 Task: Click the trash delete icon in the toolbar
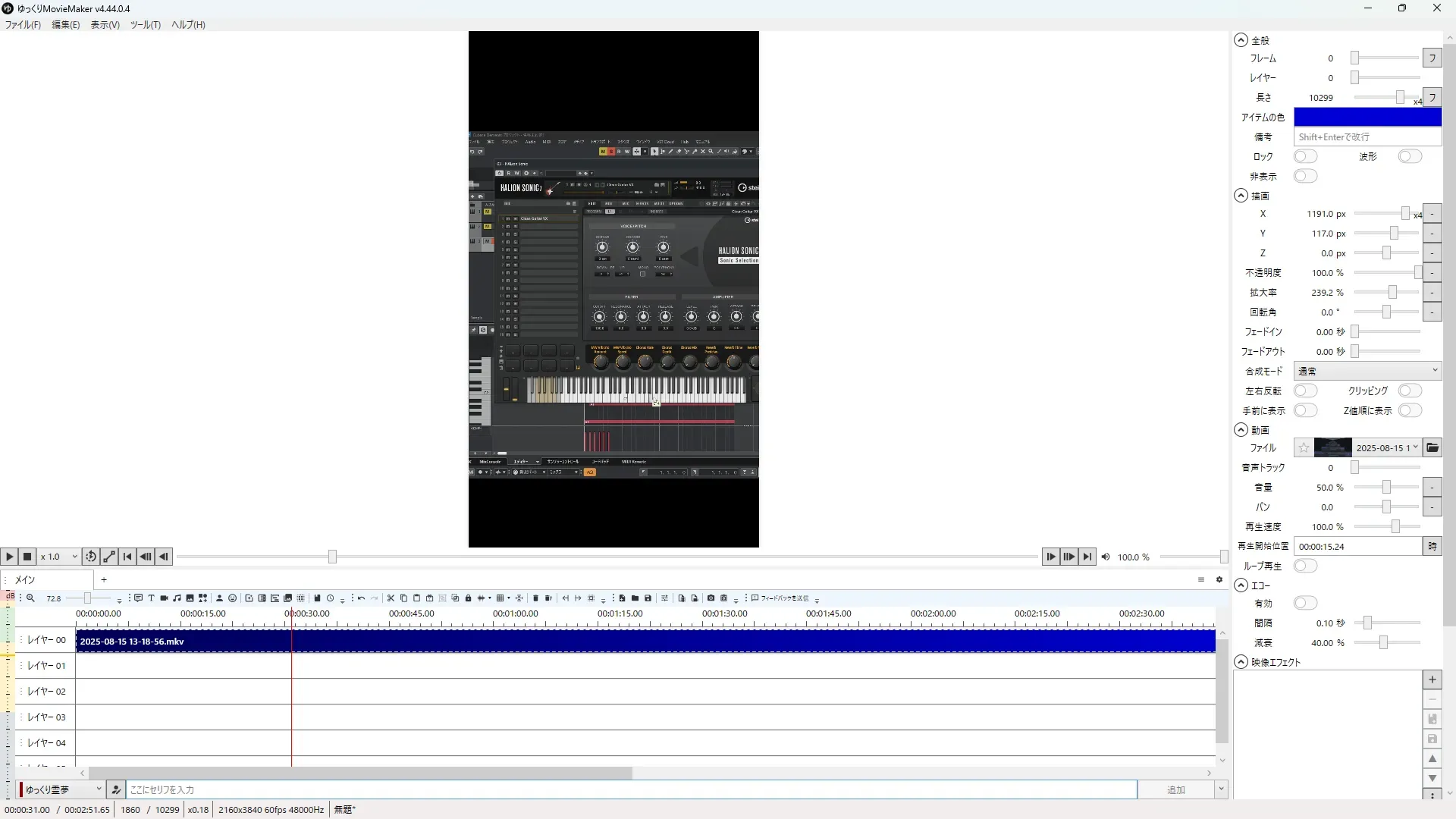coord(535,598)
